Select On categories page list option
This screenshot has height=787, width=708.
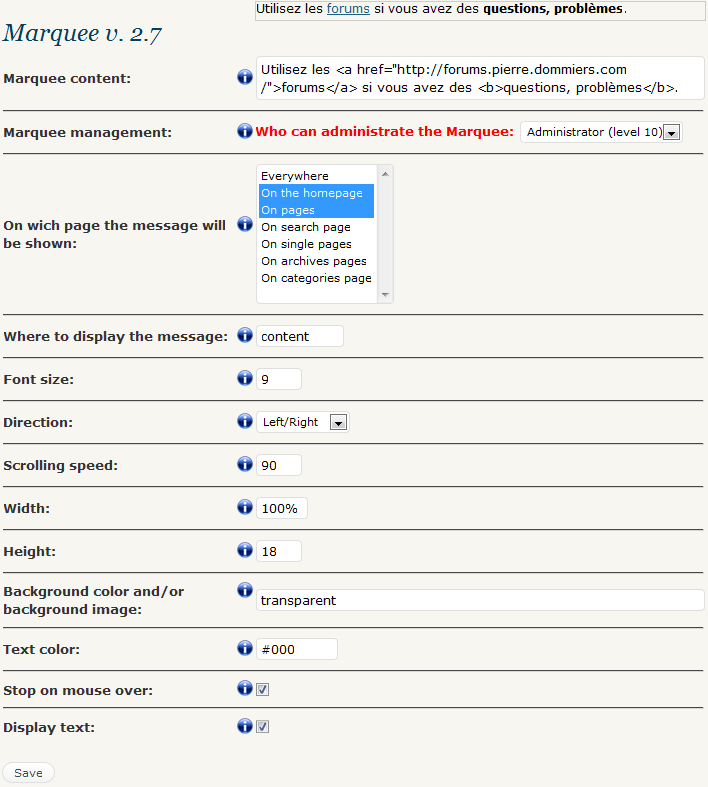316,278
